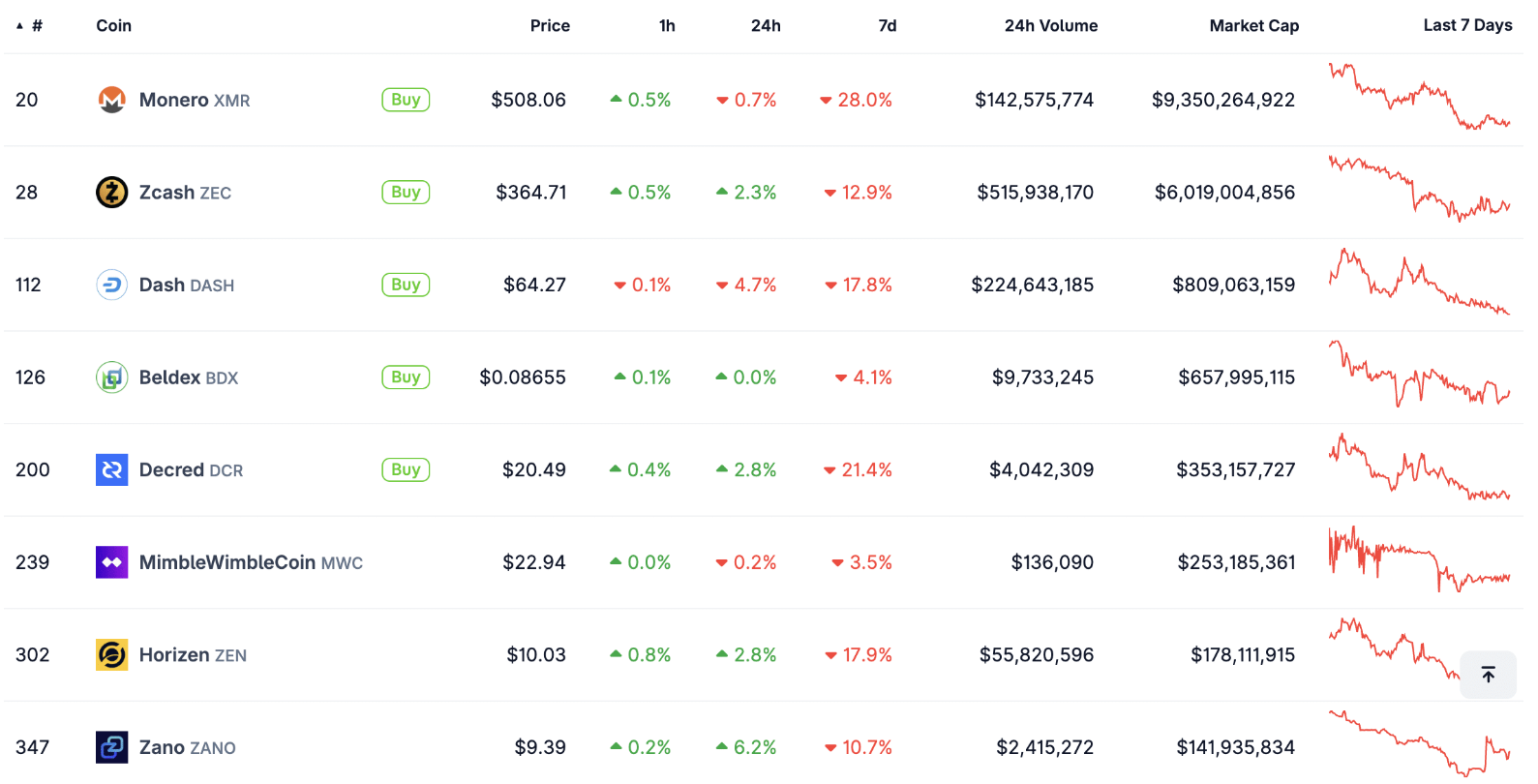Click the Beldex coin logo icon
1538x784 pixels.
[112, 377]
